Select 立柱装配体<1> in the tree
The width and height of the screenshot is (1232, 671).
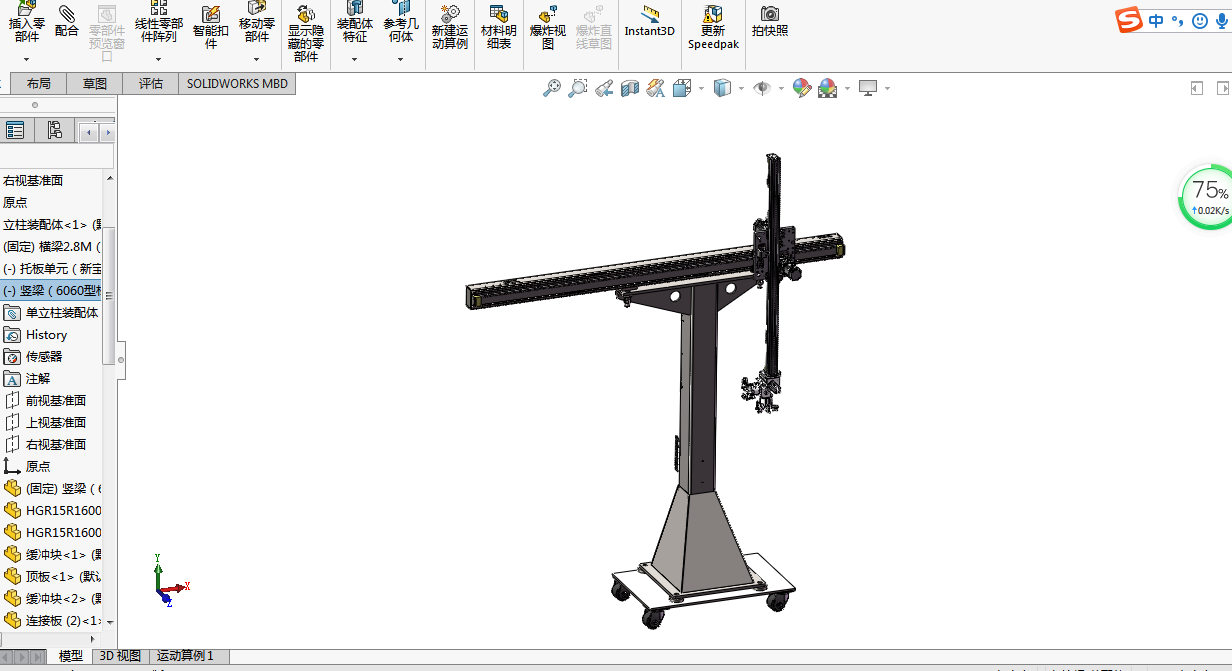coord(52,225)
